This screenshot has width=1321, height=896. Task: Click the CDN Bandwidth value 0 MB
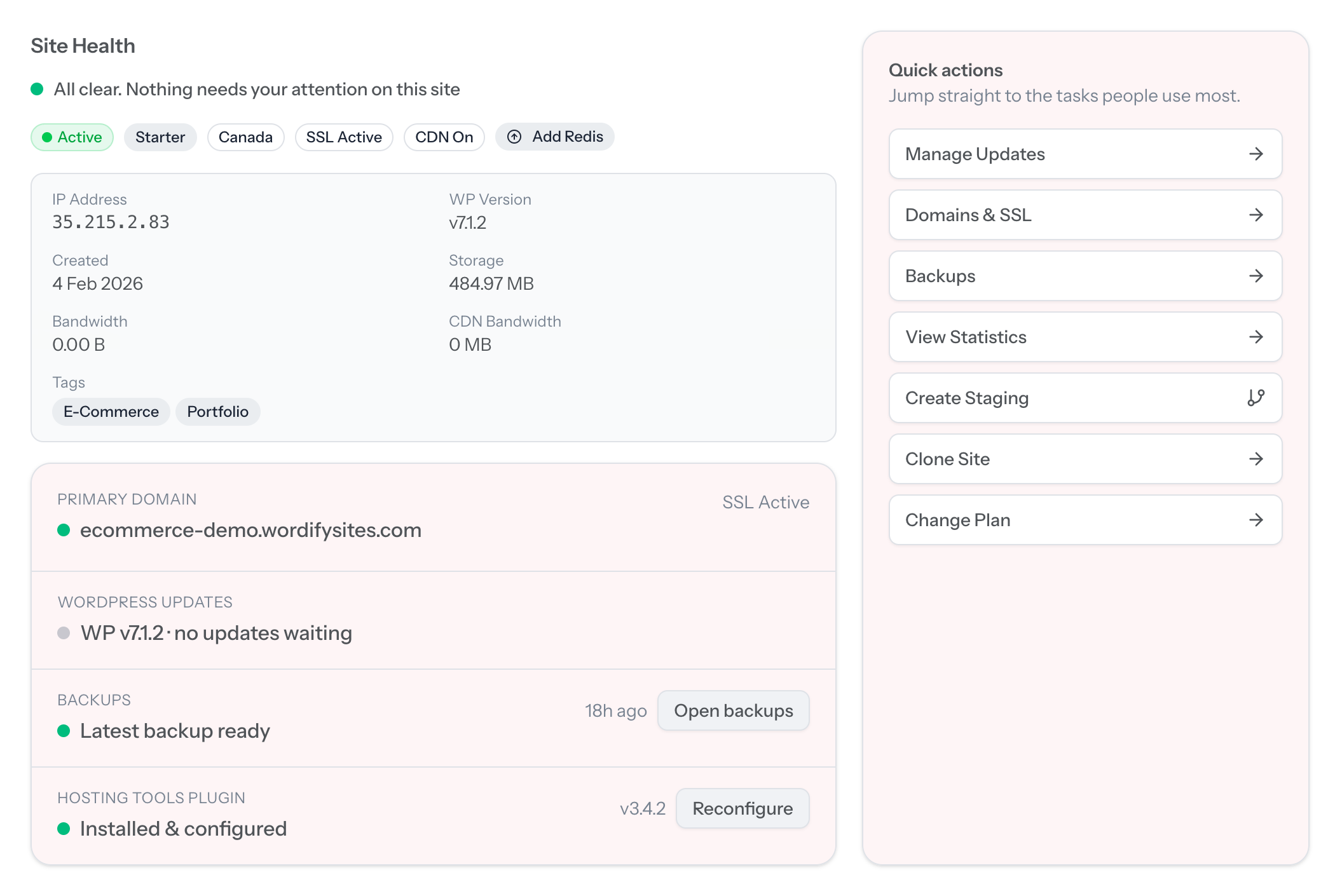(x=470, y=344)
